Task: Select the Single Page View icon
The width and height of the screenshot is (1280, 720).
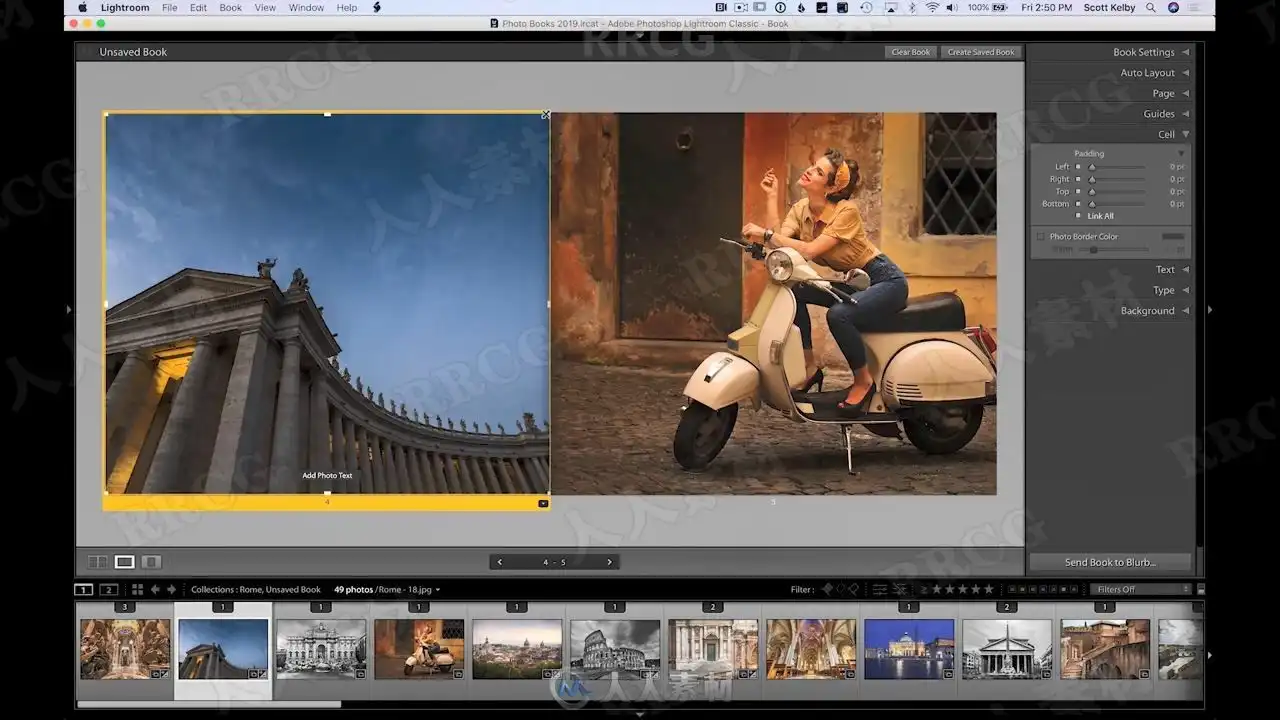Action: click(151, 562)
